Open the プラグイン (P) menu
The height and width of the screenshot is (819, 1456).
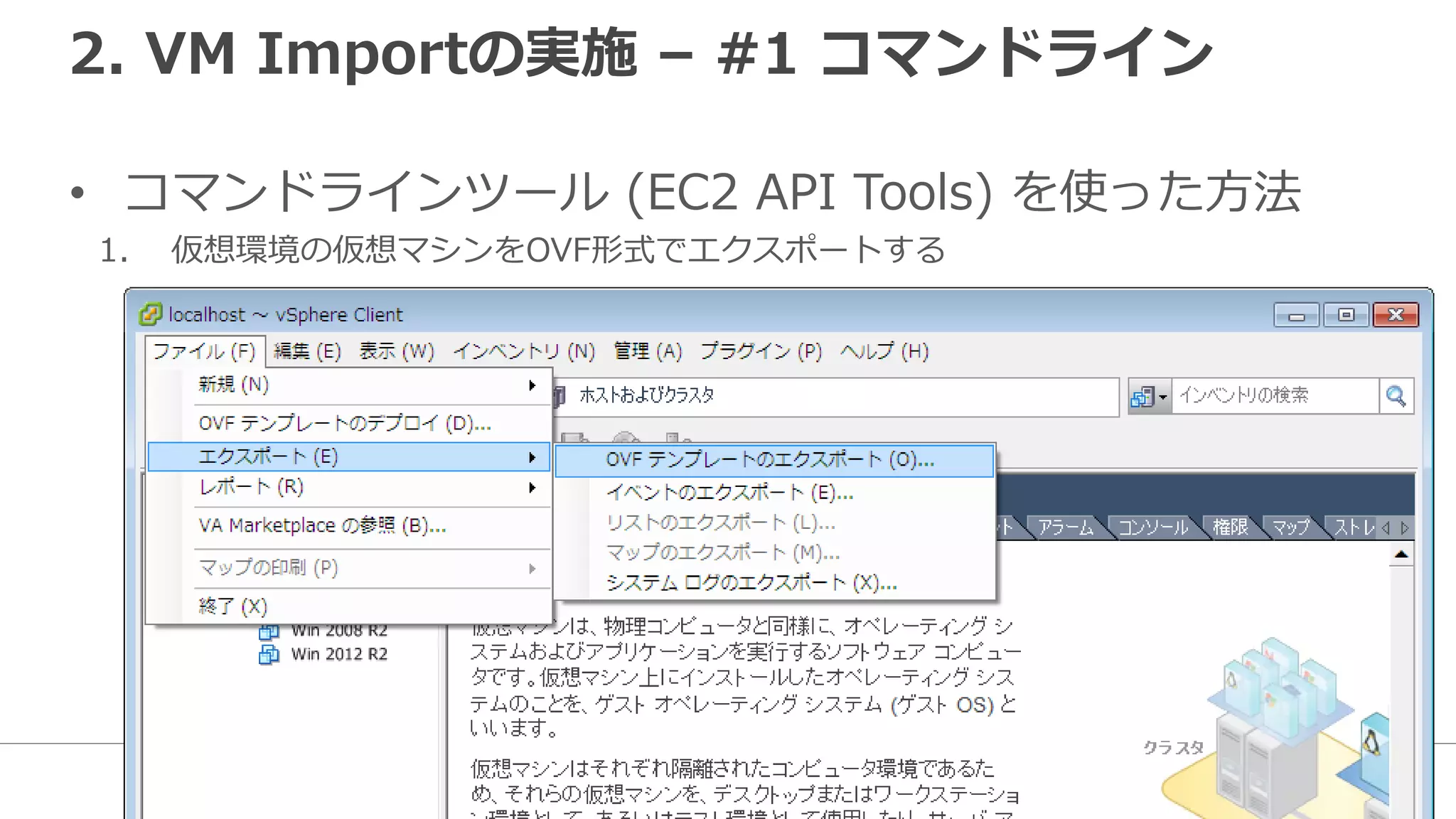(761, 351)
